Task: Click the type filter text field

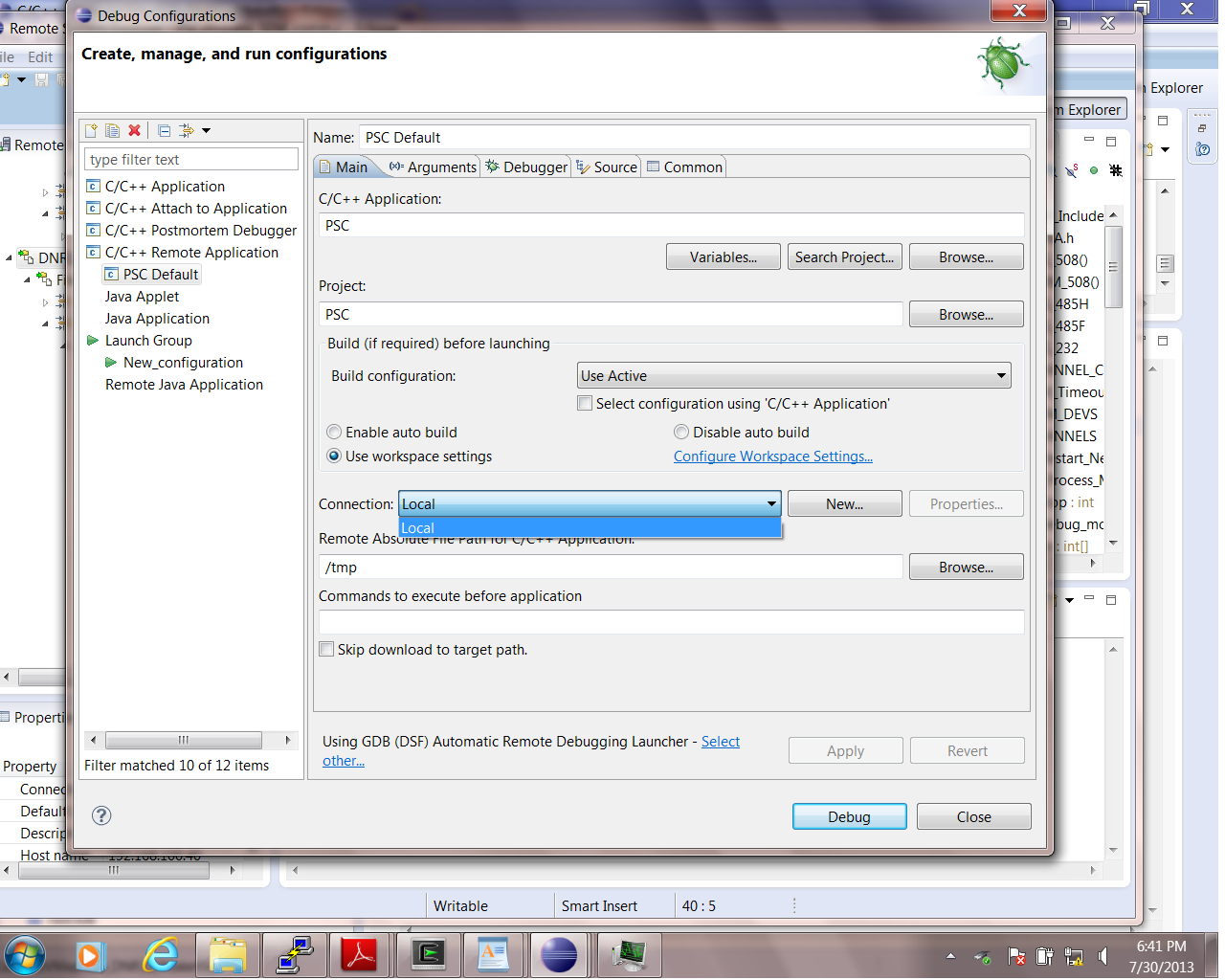Action: coord(191,160)
